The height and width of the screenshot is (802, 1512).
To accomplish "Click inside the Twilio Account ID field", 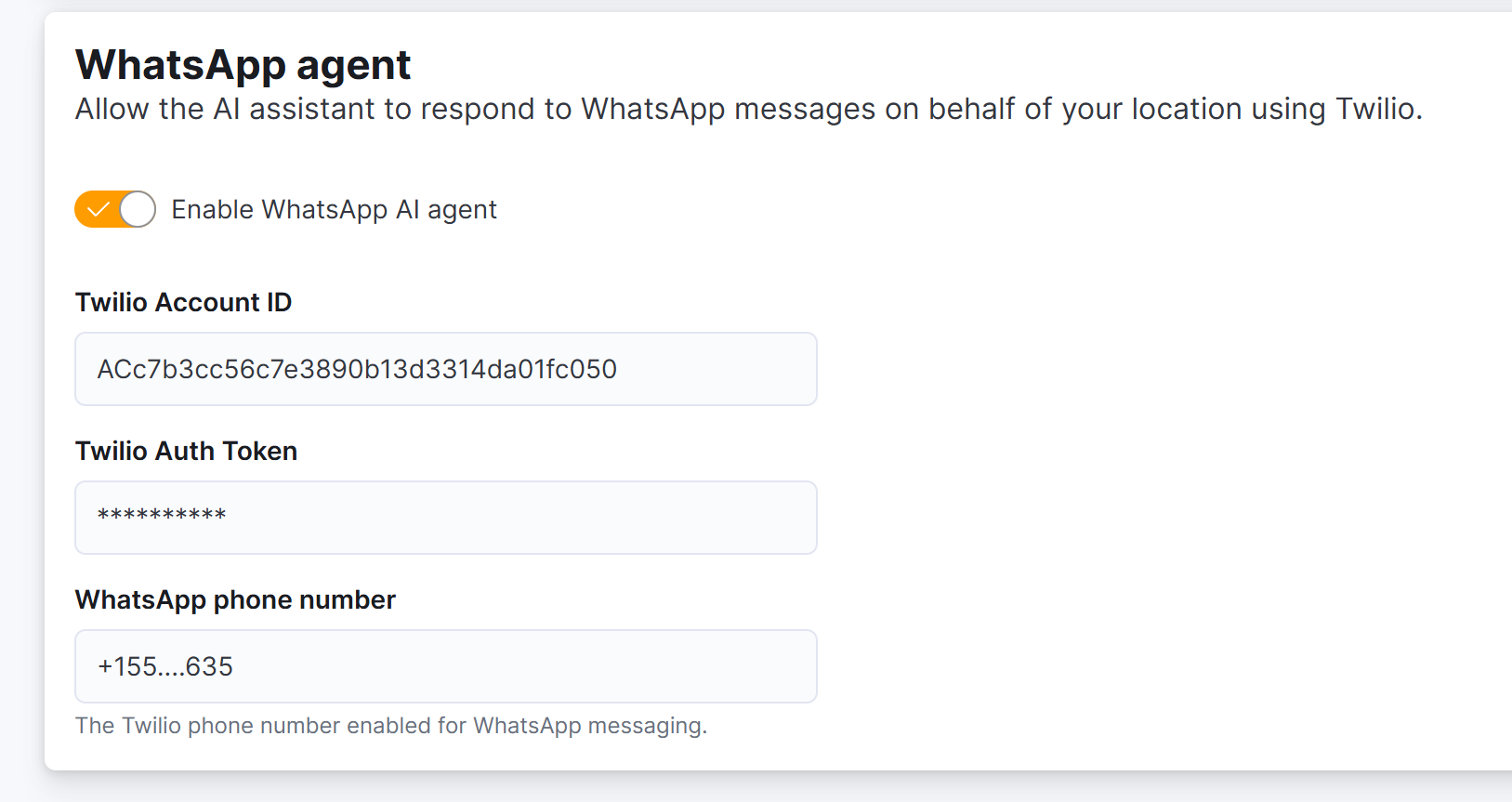I will pyautogui.click(x=445, y=369).
